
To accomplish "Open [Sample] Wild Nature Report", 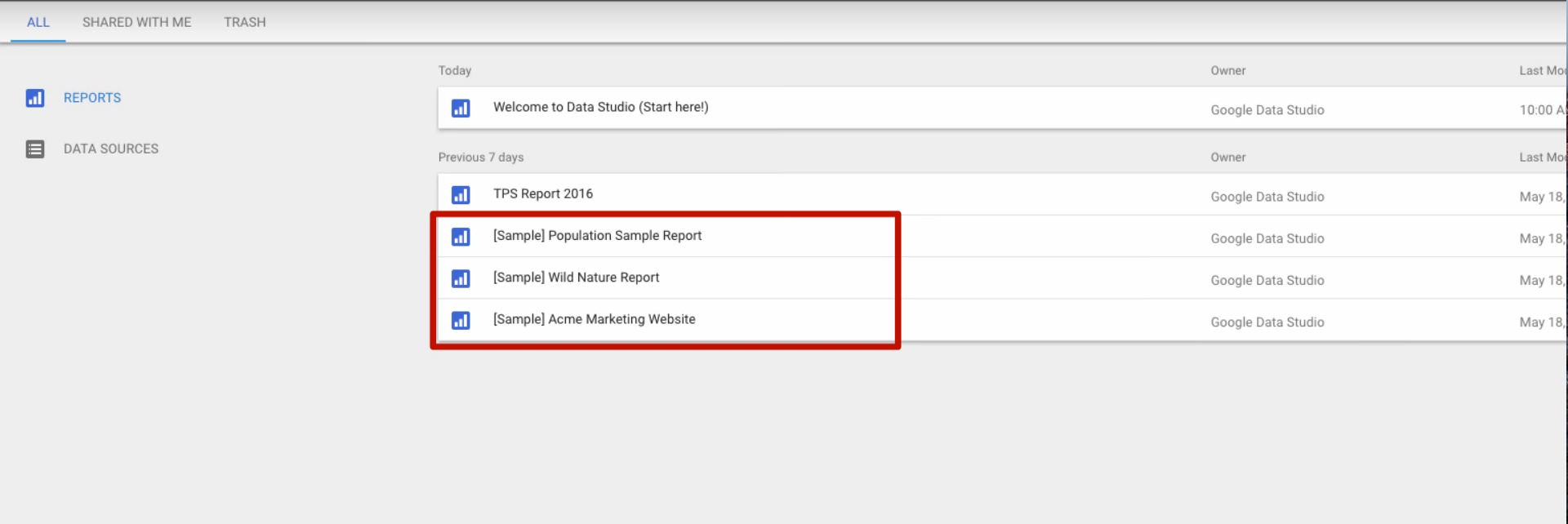I will click(577, 278).
